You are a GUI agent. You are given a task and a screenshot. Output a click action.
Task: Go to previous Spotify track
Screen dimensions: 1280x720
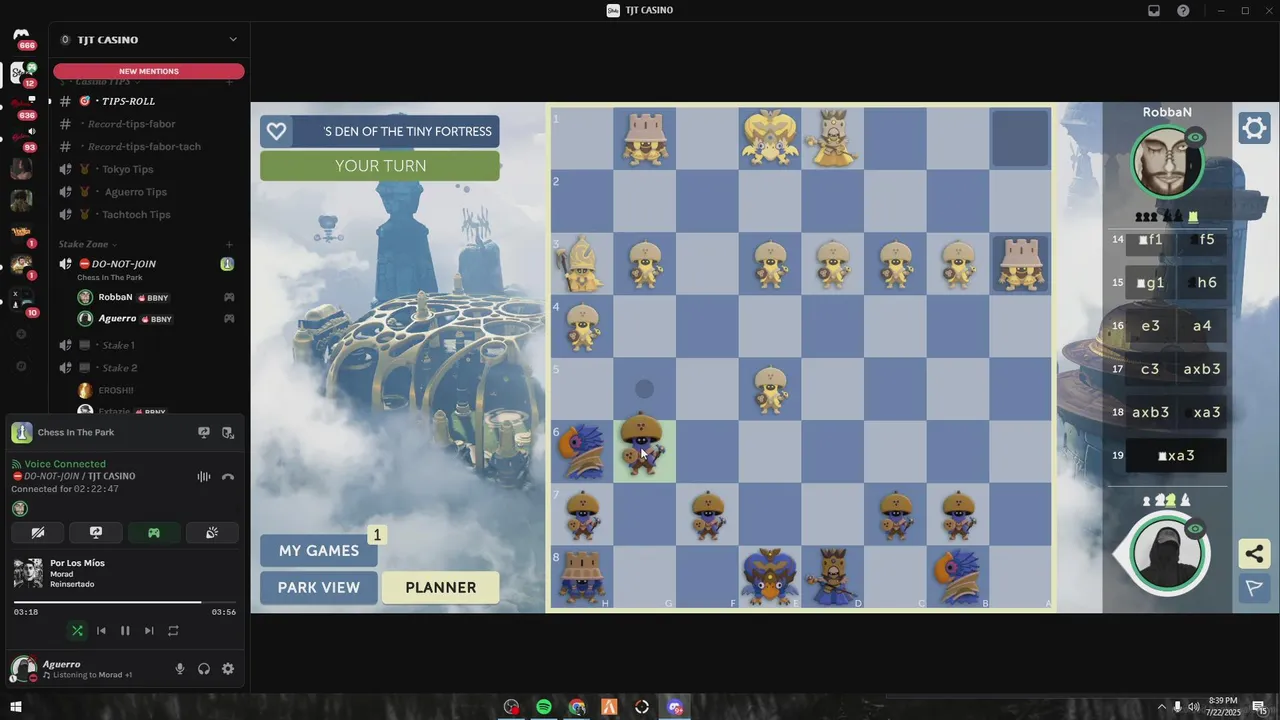(x=101, y=631)
